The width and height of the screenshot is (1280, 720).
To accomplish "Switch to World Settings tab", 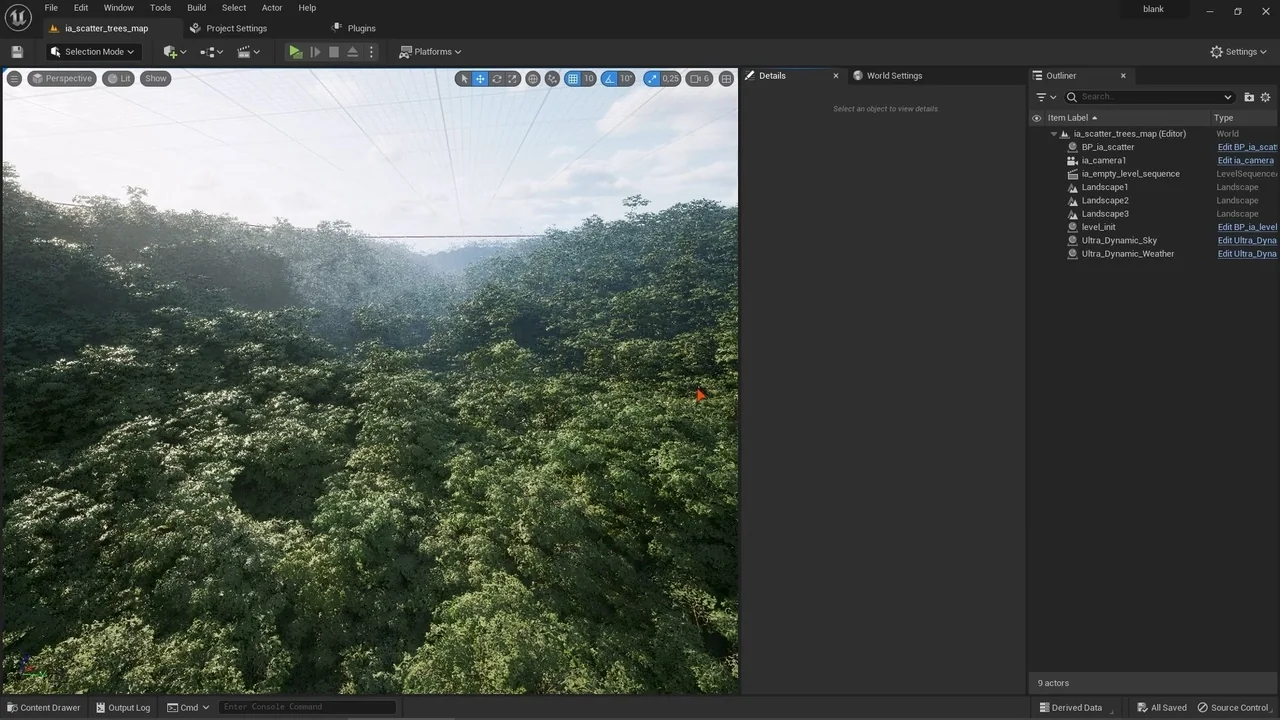I will [893, 76].
